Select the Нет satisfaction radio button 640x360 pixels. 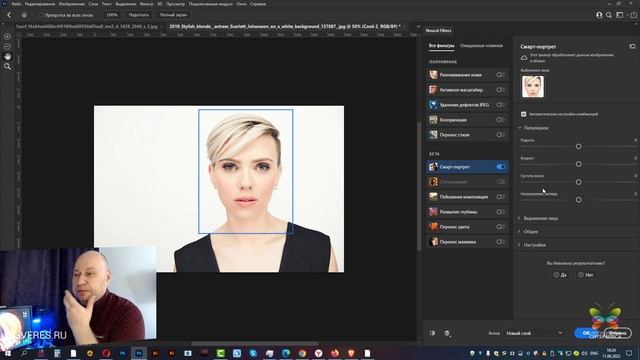[x=581, y=275]
